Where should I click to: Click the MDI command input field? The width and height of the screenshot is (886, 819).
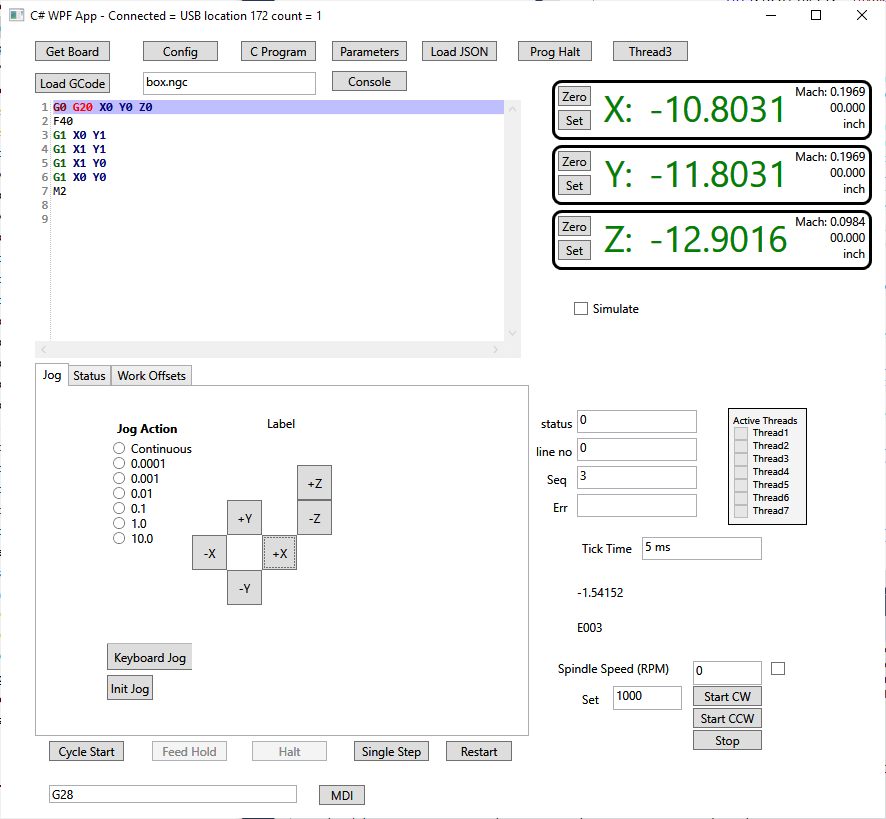(173, 794)
